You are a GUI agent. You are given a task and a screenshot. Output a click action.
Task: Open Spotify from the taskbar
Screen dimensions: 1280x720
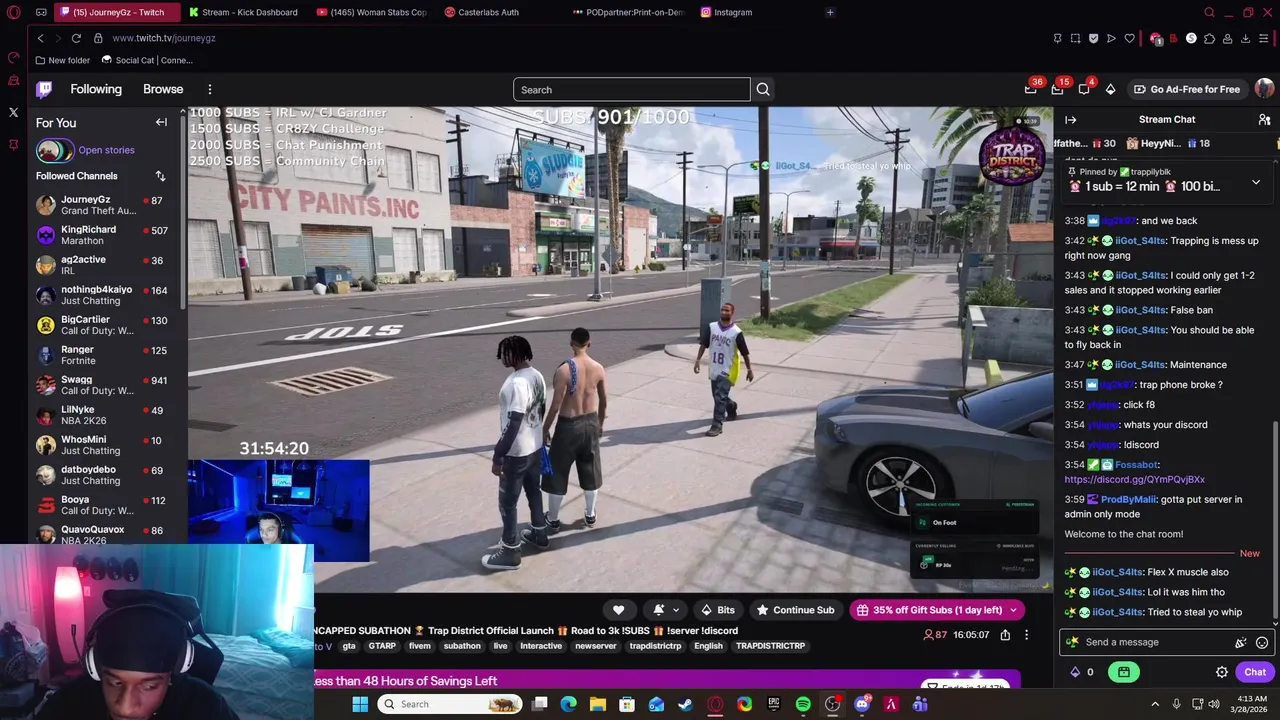(x=803, y=704)
